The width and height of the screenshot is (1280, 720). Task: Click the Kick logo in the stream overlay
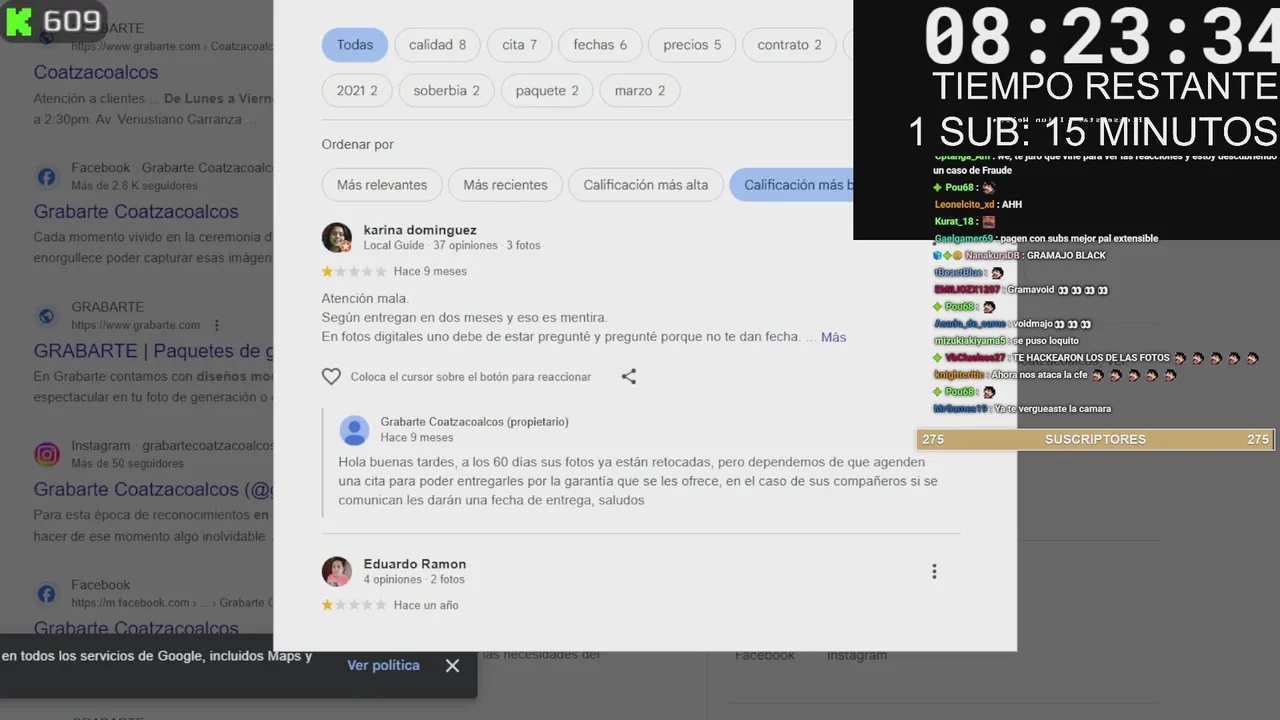[x=19, y=21]
